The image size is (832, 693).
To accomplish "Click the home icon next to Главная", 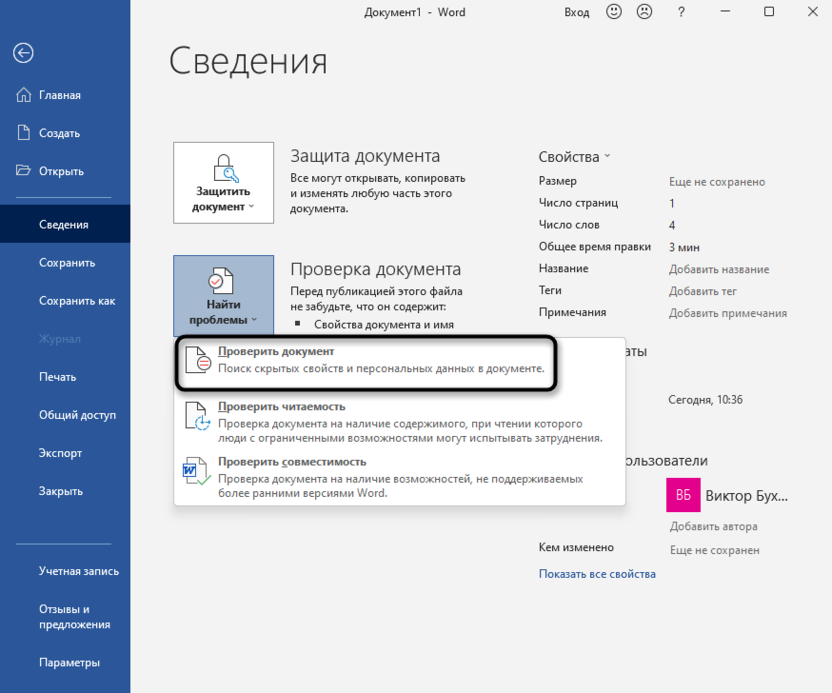I will point(23,95).
